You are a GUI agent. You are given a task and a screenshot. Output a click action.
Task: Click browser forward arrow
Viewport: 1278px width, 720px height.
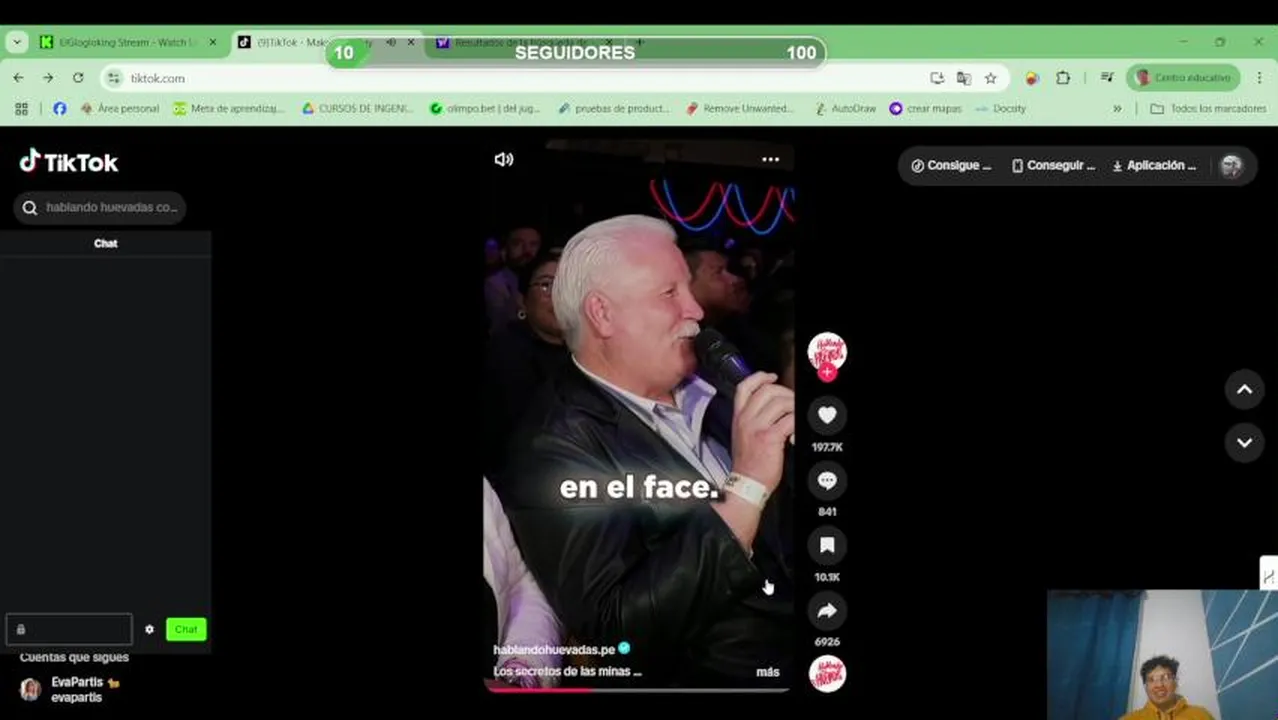click(x=48, y=78)
